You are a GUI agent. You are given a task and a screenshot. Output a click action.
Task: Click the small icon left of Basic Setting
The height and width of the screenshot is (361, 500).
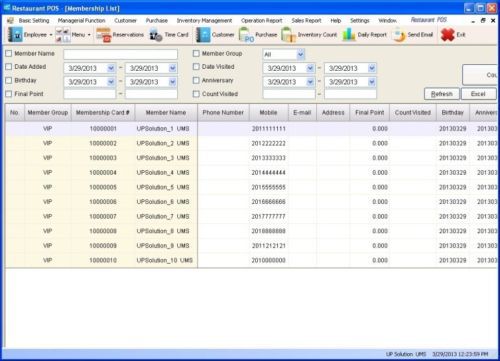pyautogui.click(x=10, y=21)
